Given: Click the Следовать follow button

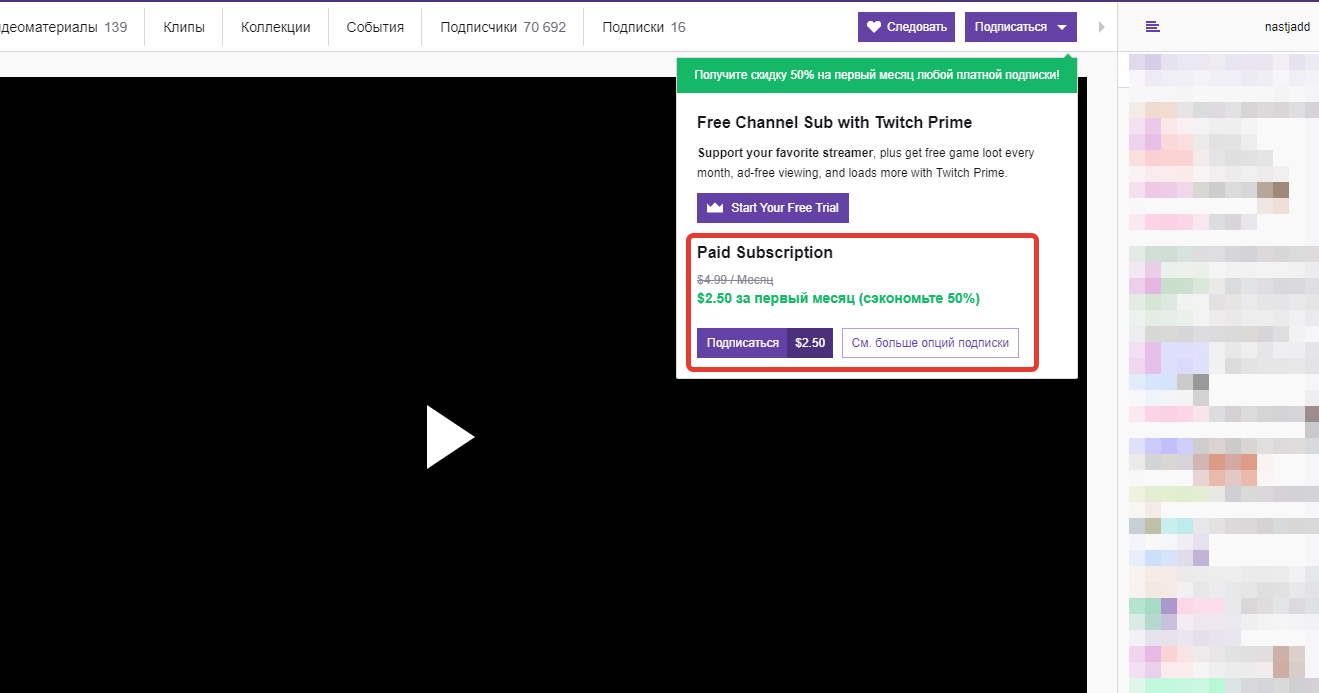Looking at the screenshot, I should (906, 27).
